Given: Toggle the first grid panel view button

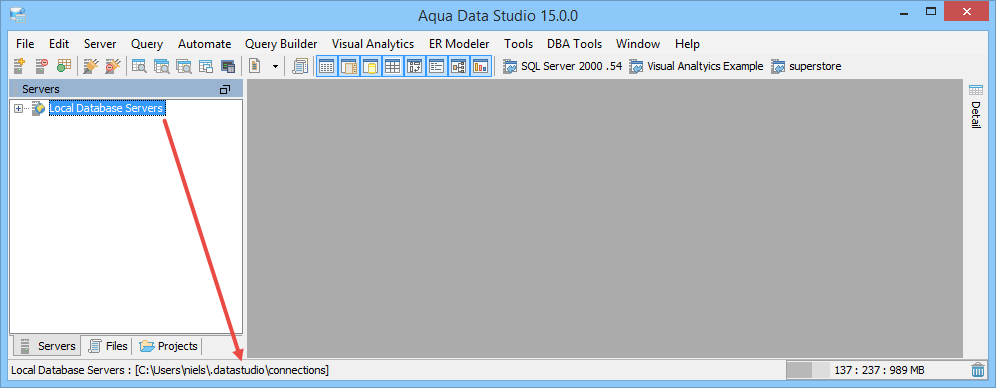Looking at the screenshot, I should click(327, 66).
